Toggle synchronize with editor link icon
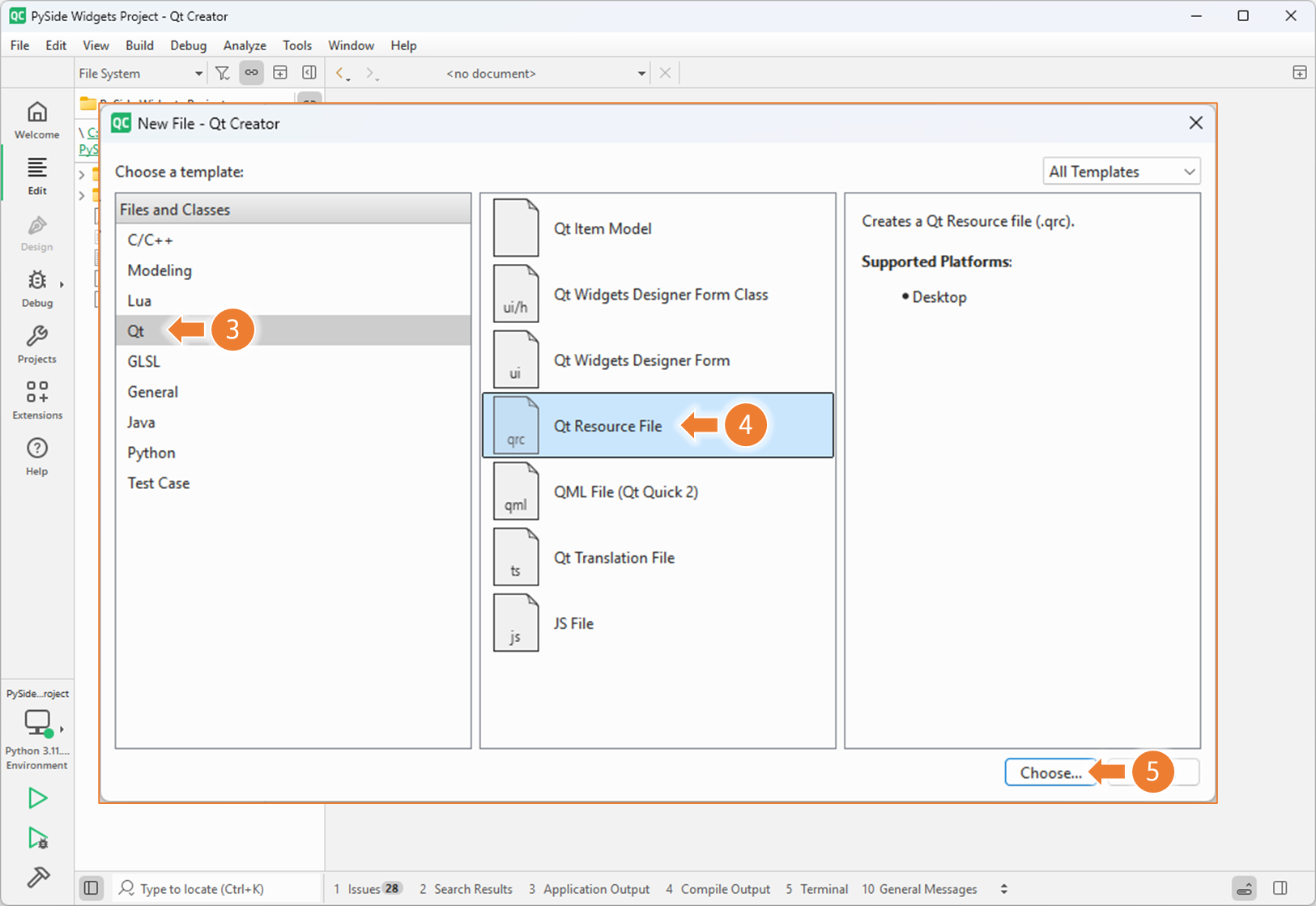The width and height of the screenshot is (1316, 906). pyautogui.click(x=252, y=73)
